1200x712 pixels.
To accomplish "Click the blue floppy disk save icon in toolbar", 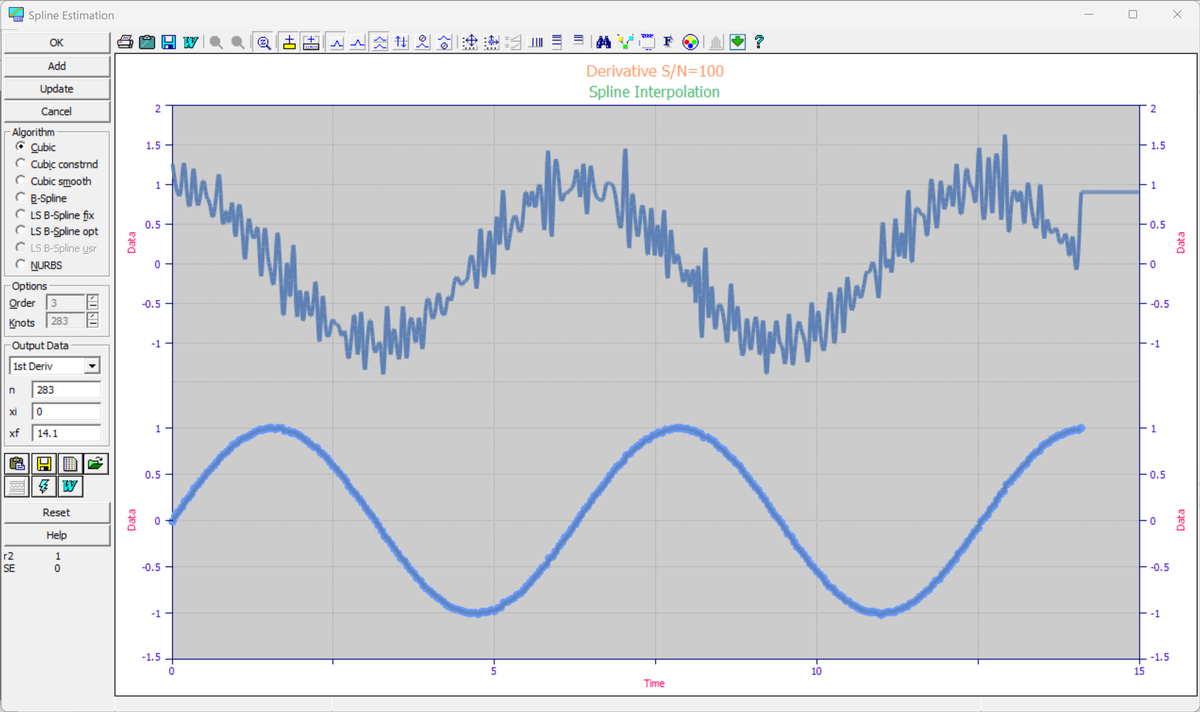I will [169, 42].
